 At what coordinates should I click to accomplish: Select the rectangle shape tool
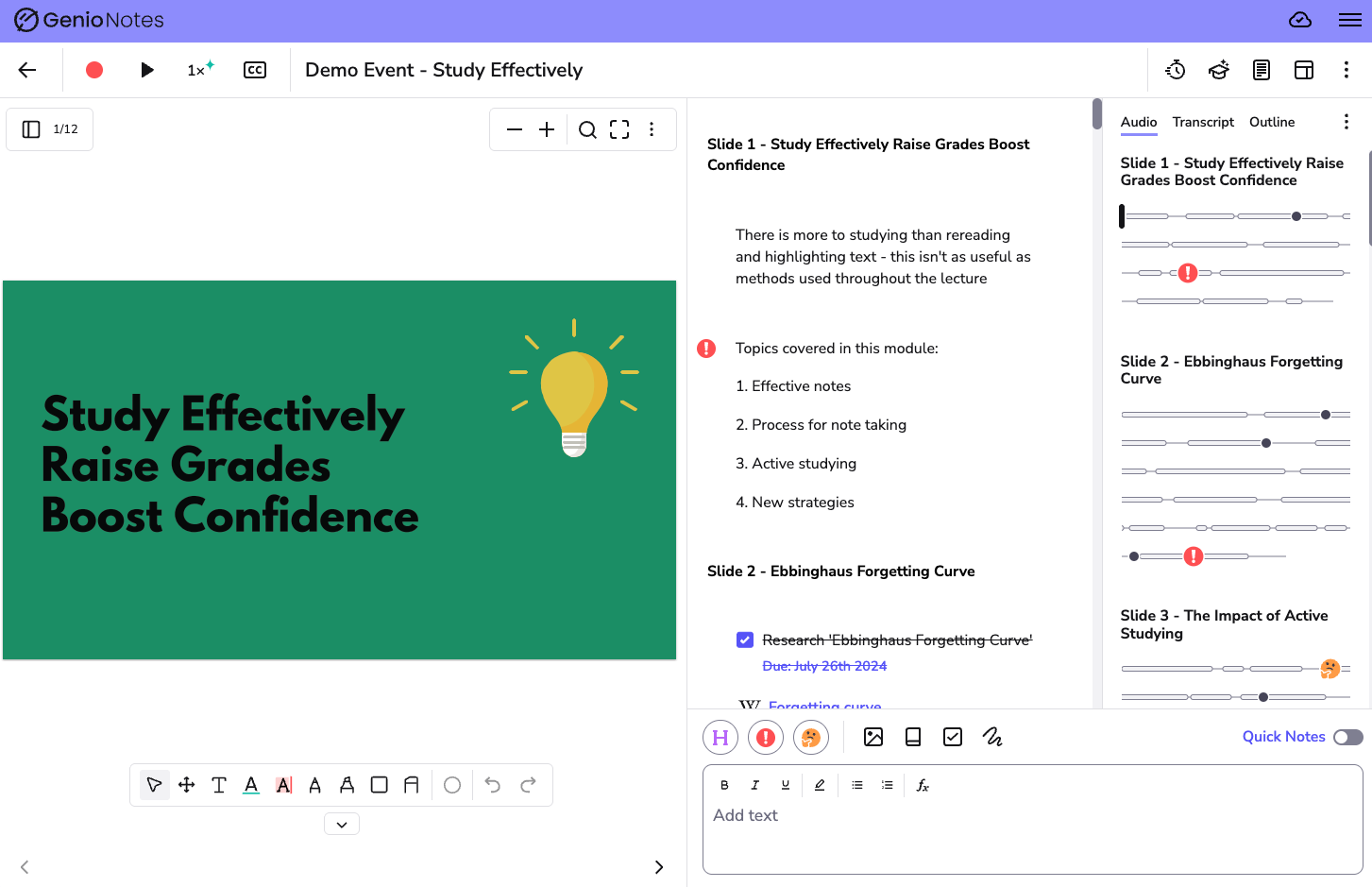[380, 785]
